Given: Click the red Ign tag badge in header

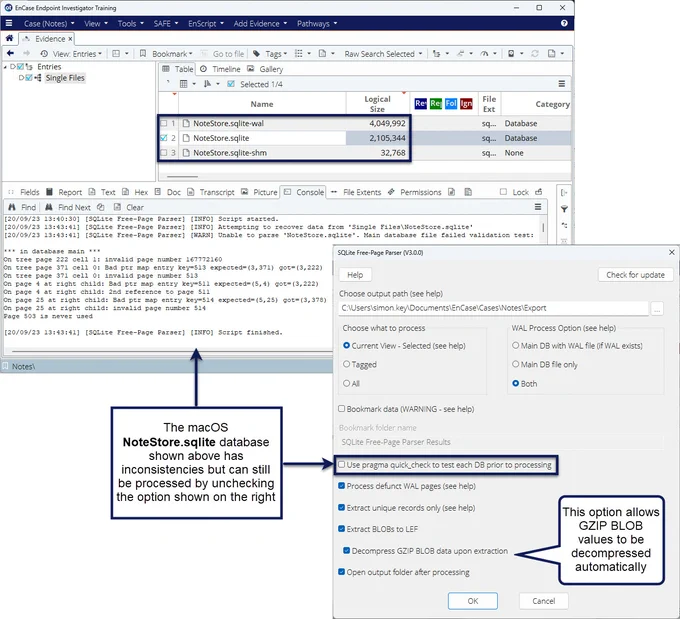Looking at the screenshot, I should point(466,104).
